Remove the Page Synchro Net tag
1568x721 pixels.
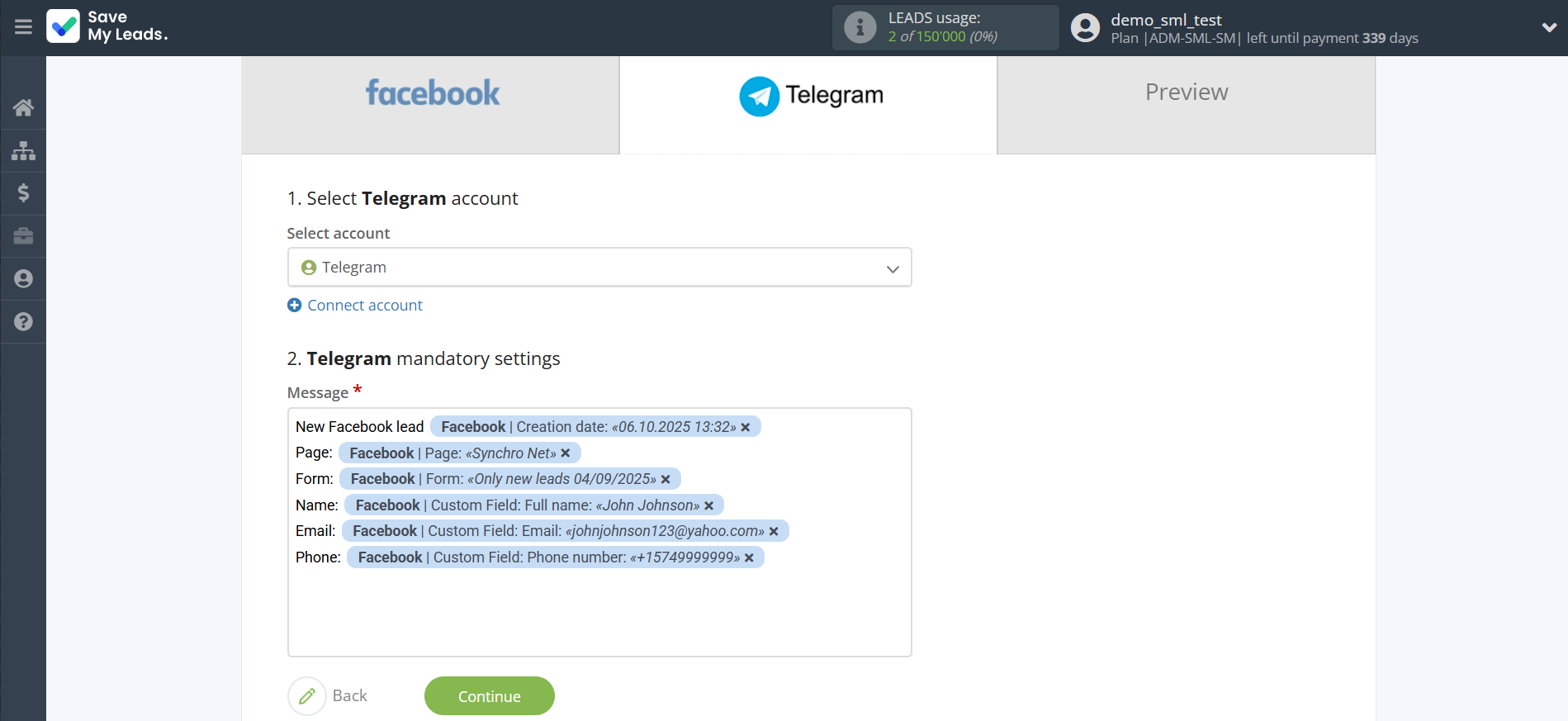click(566, 453)
